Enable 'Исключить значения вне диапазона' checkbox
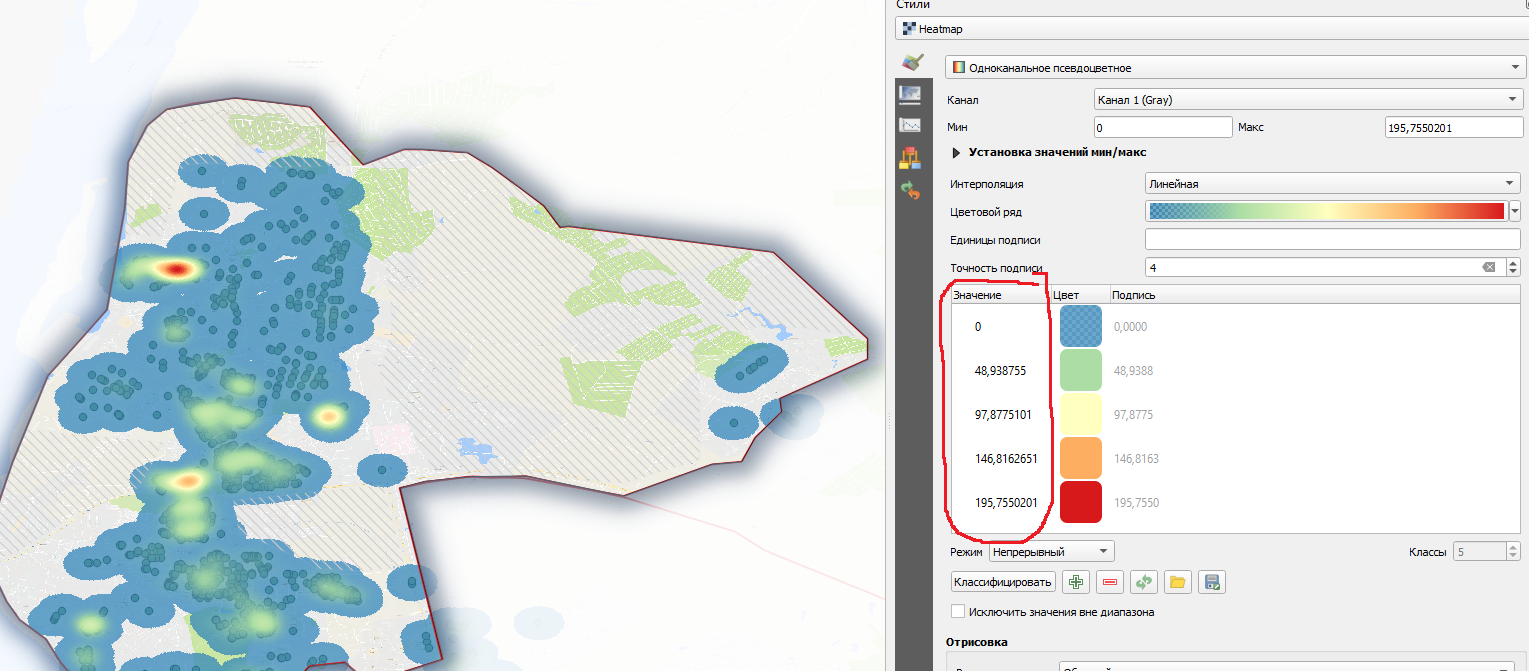The width and height of the screenshot is (1529, 671). point(958,611)
